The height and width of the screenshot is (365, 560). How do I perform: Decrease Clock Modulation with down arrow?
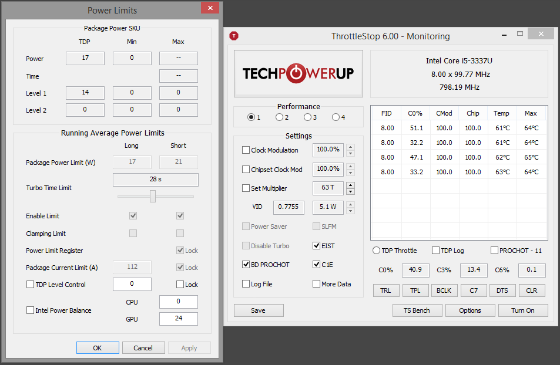pos(351,153)
